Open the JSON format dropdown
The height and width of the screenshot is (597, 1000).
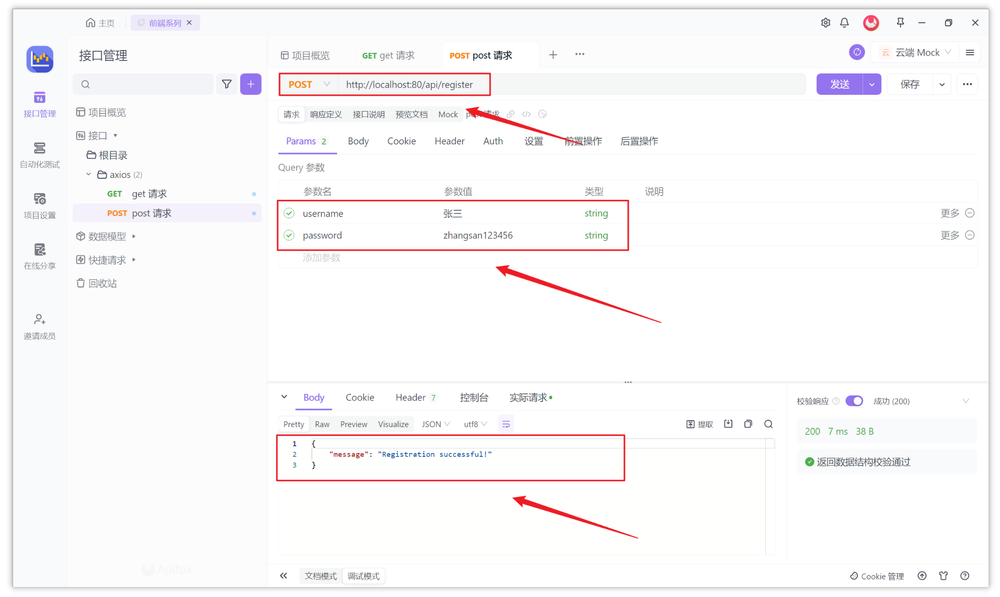[436, 424]
